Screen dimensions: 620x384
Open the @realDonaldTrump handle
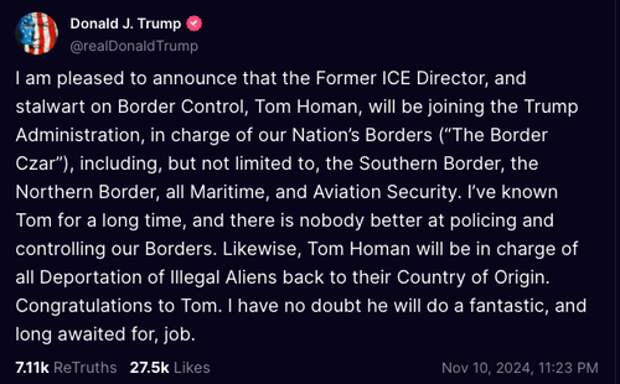[x=134, y=46]
